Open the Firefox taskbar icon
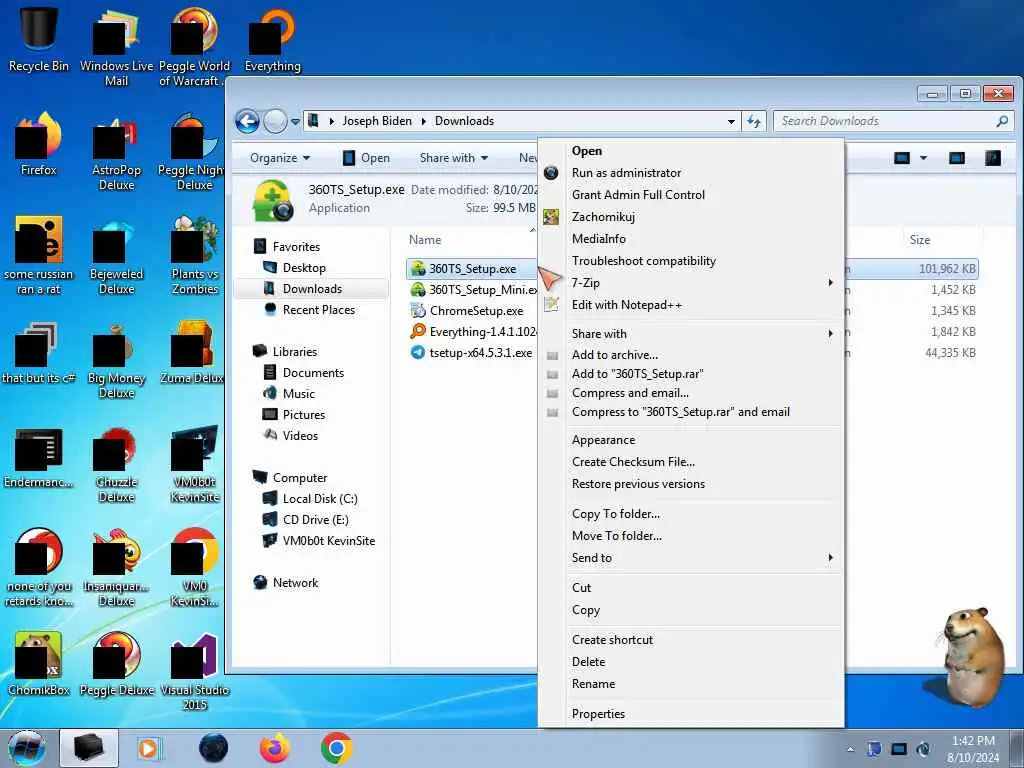 pos(274,748)
